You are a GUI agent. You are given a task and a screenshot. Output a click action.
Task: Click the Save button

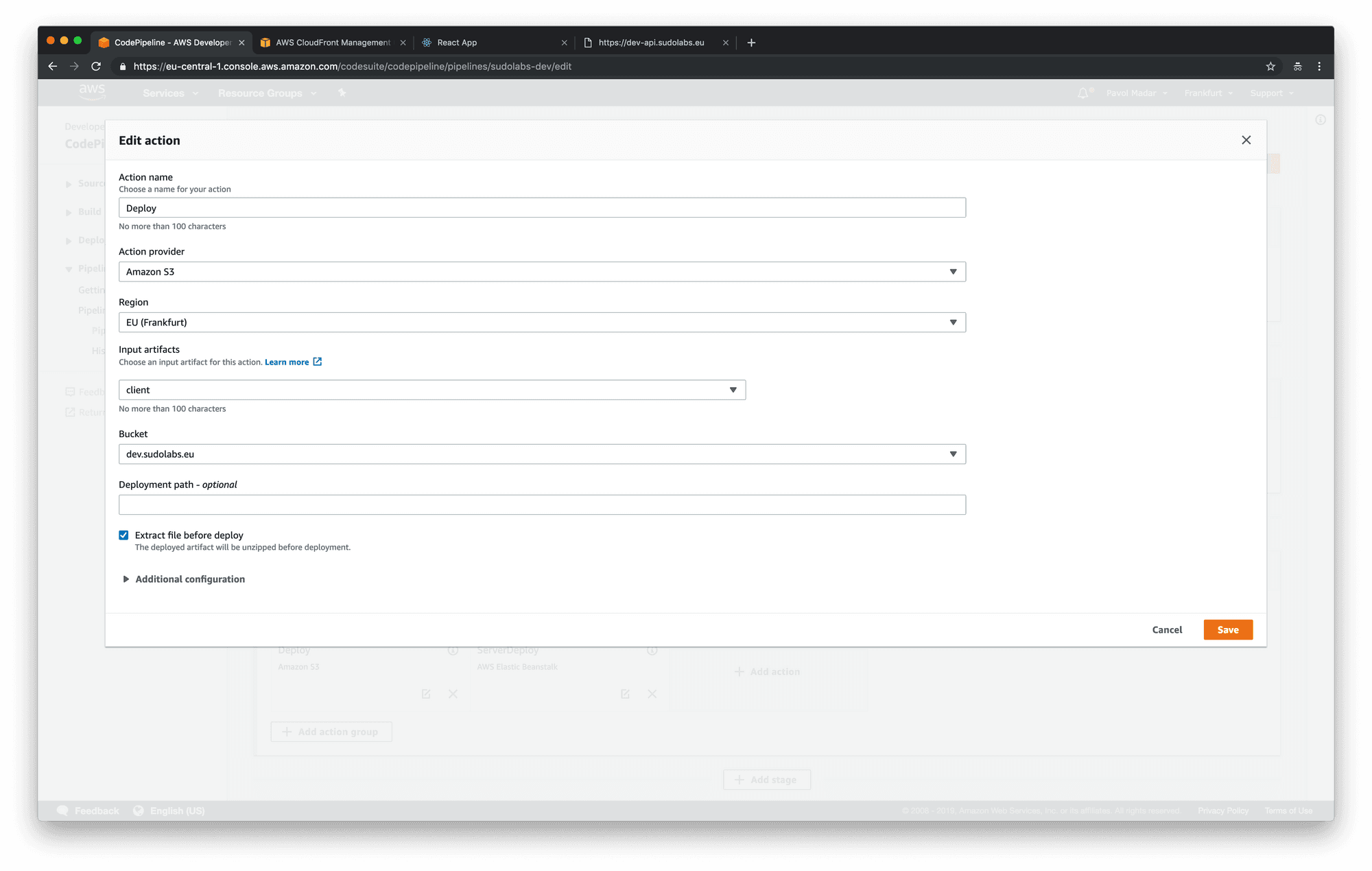[x=1228, y=630]
